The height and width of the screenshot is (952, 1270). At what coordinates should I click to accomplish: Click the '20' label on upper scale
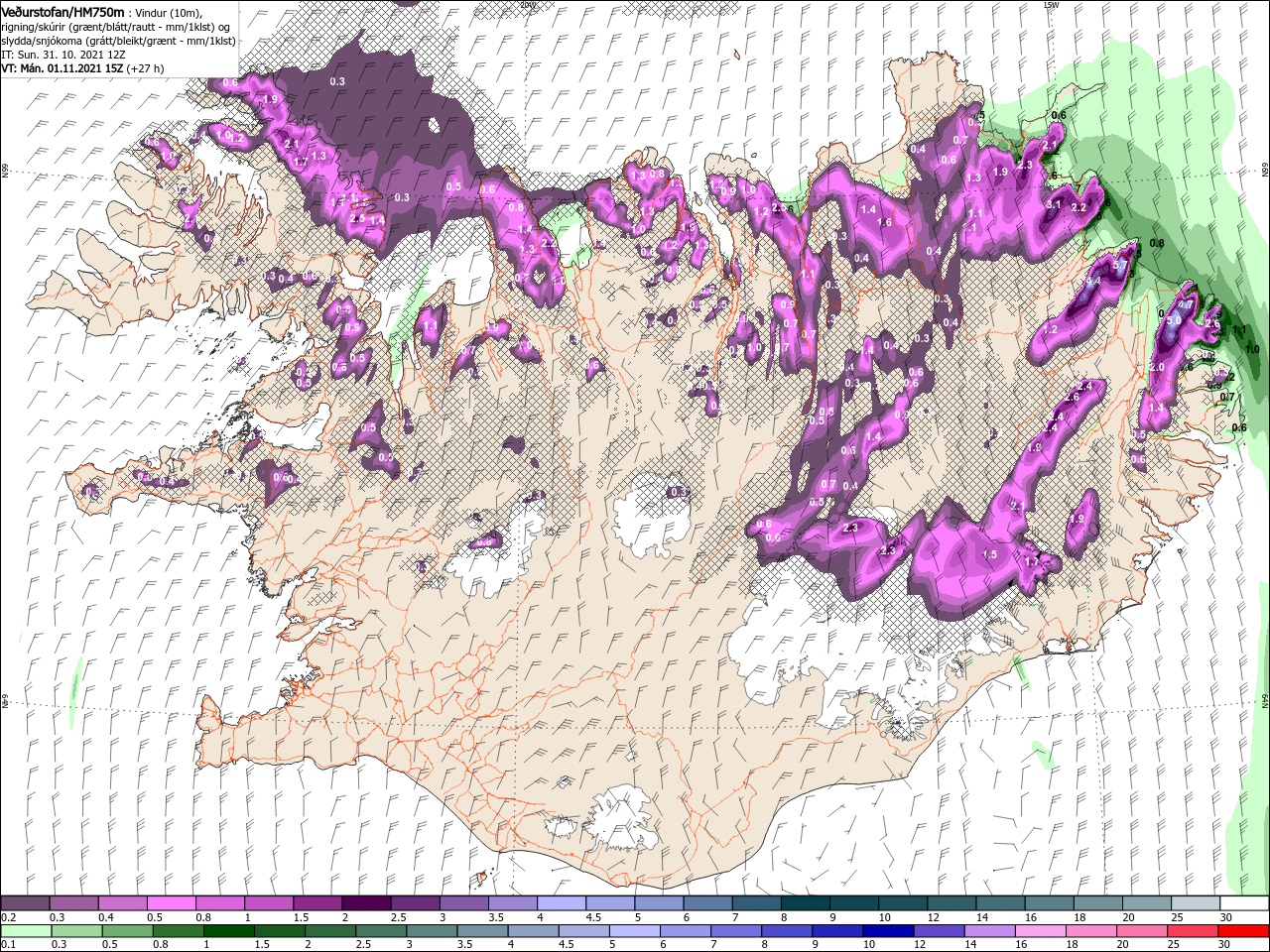1129,917
